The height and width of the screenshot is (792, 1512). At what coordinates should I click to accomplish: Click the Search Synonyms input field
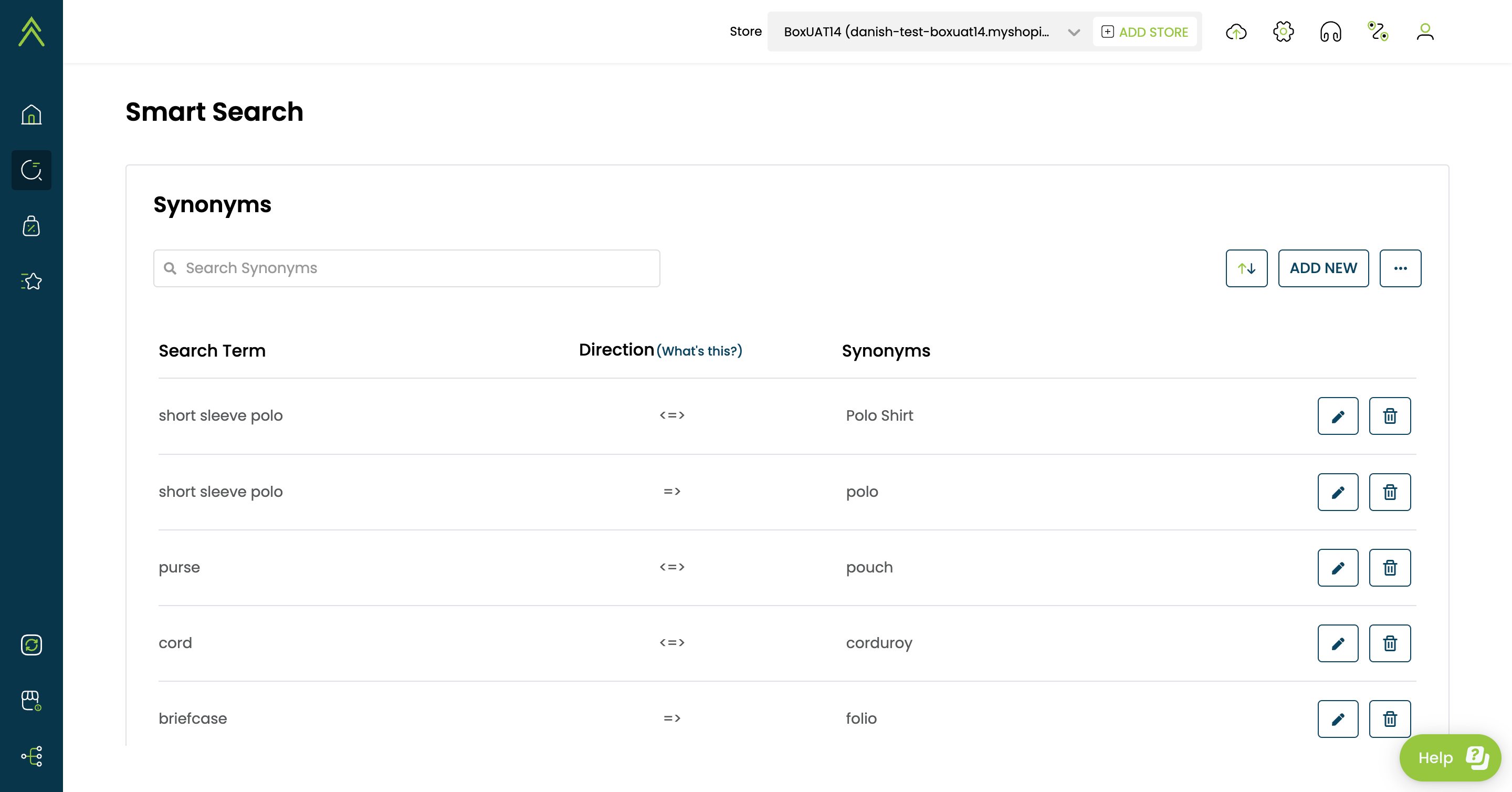(406, 268)
